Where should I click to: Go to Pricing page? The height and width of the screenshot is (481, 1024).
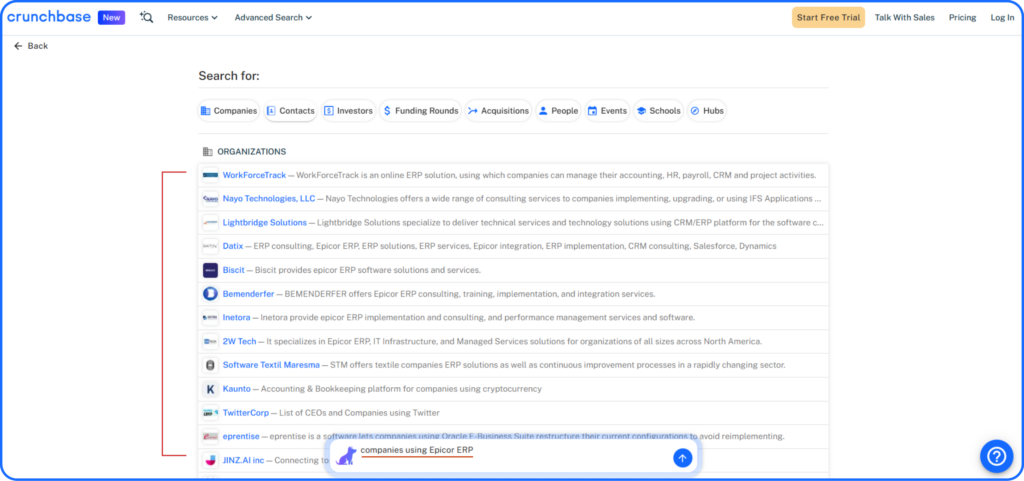click(x=962, y=18)
